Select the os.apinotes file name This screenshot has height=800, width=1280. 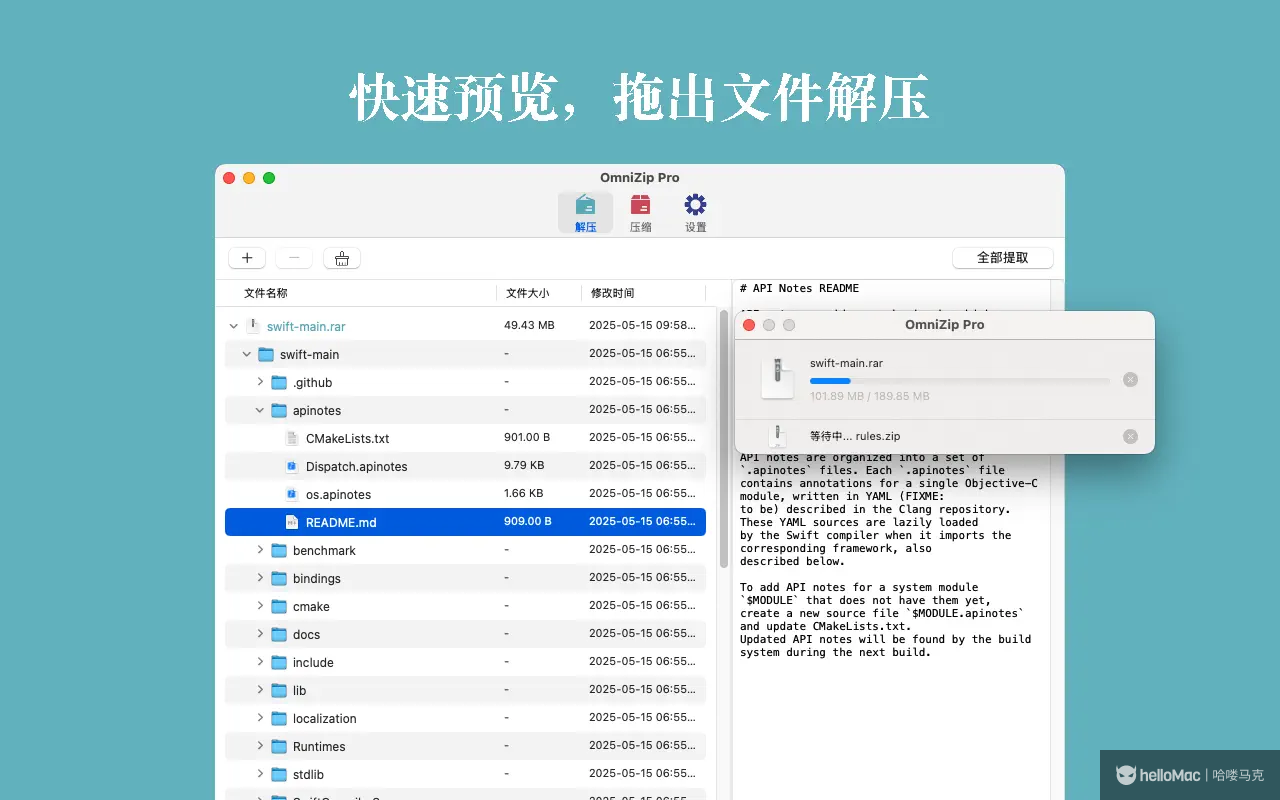pos(339,494)
